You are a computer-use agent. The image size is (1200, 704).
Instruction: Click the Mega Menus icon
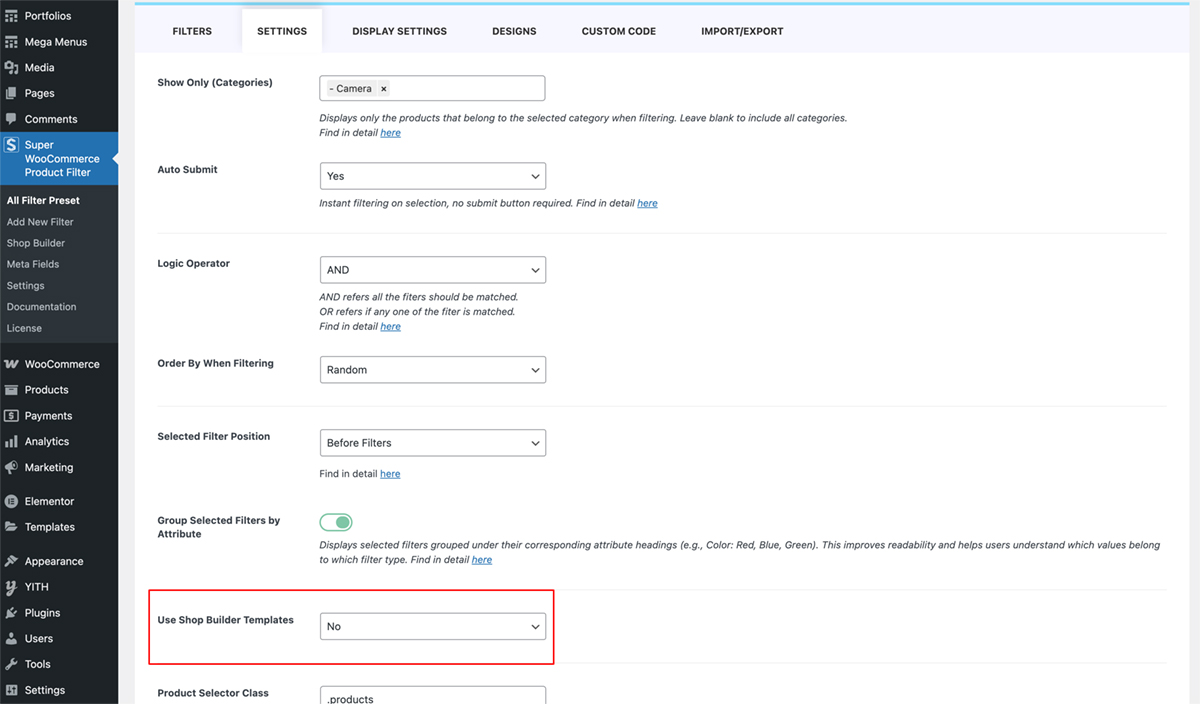[12, 42]
